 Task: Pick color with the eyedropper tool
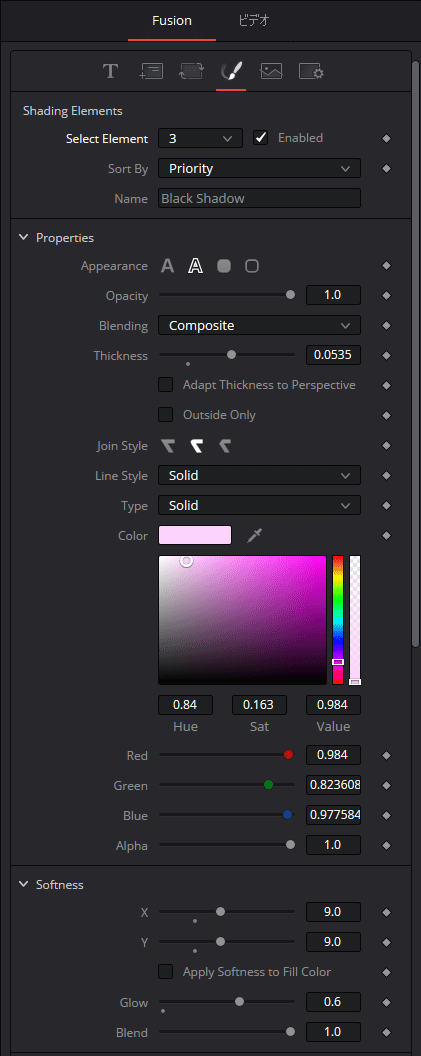point(254,535)
